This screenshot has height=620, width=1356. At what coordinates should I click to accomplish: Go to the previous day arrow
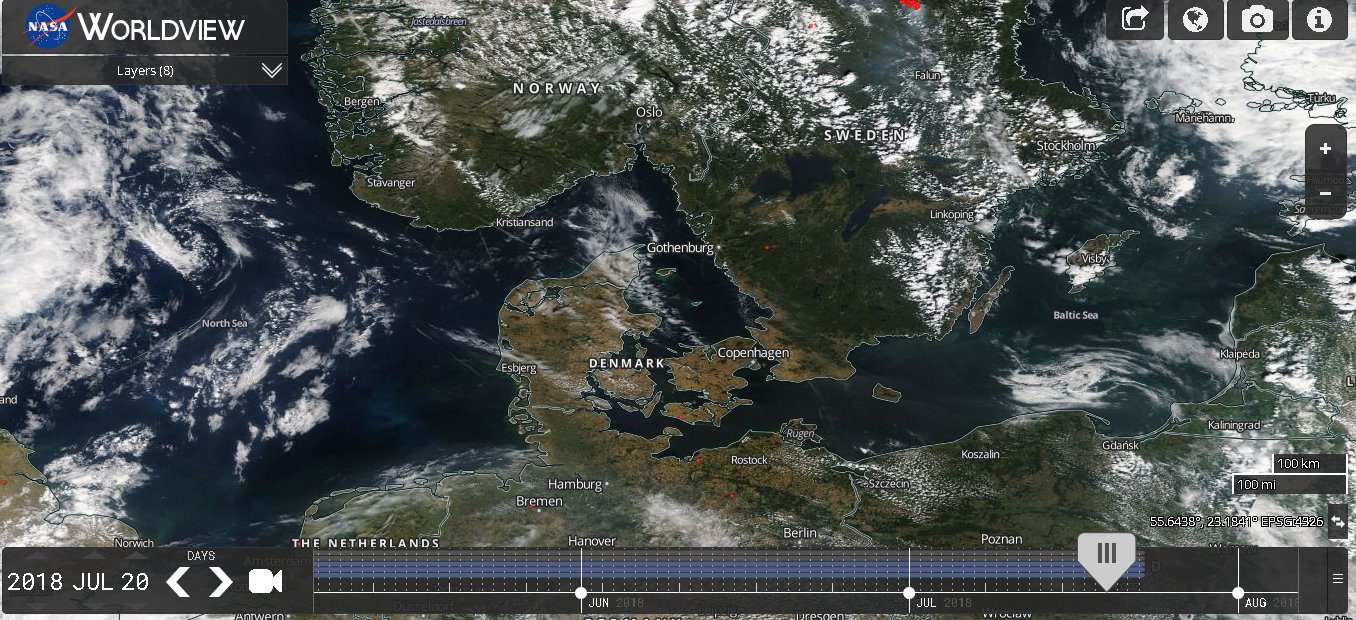coord(178,581)
